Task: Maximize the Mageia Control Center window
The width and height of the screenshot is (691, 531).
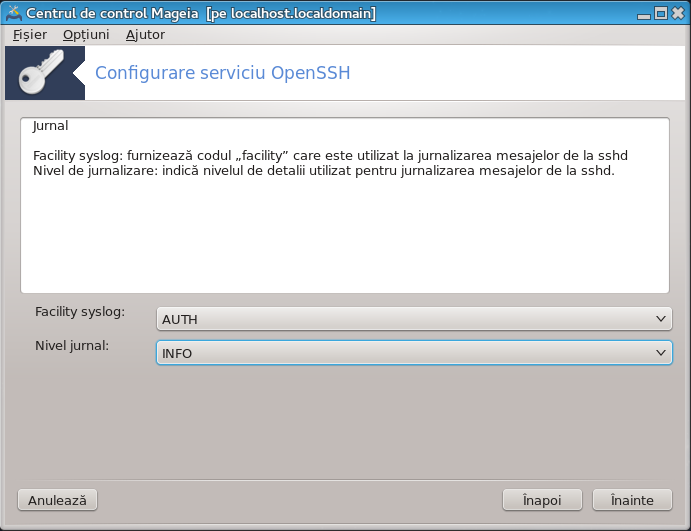Action: 661,14
